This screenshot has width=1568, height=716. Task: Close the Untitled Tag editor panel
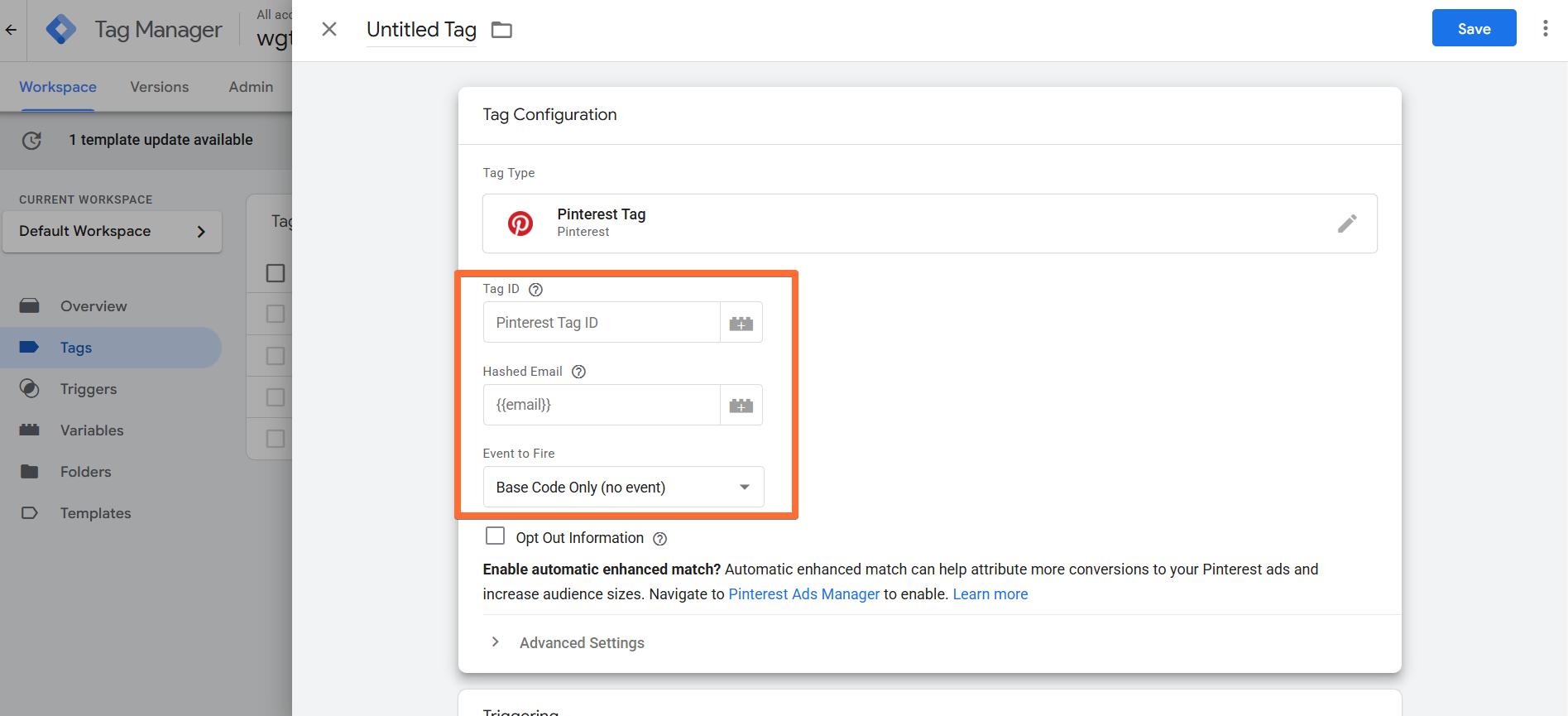(329, 30)
